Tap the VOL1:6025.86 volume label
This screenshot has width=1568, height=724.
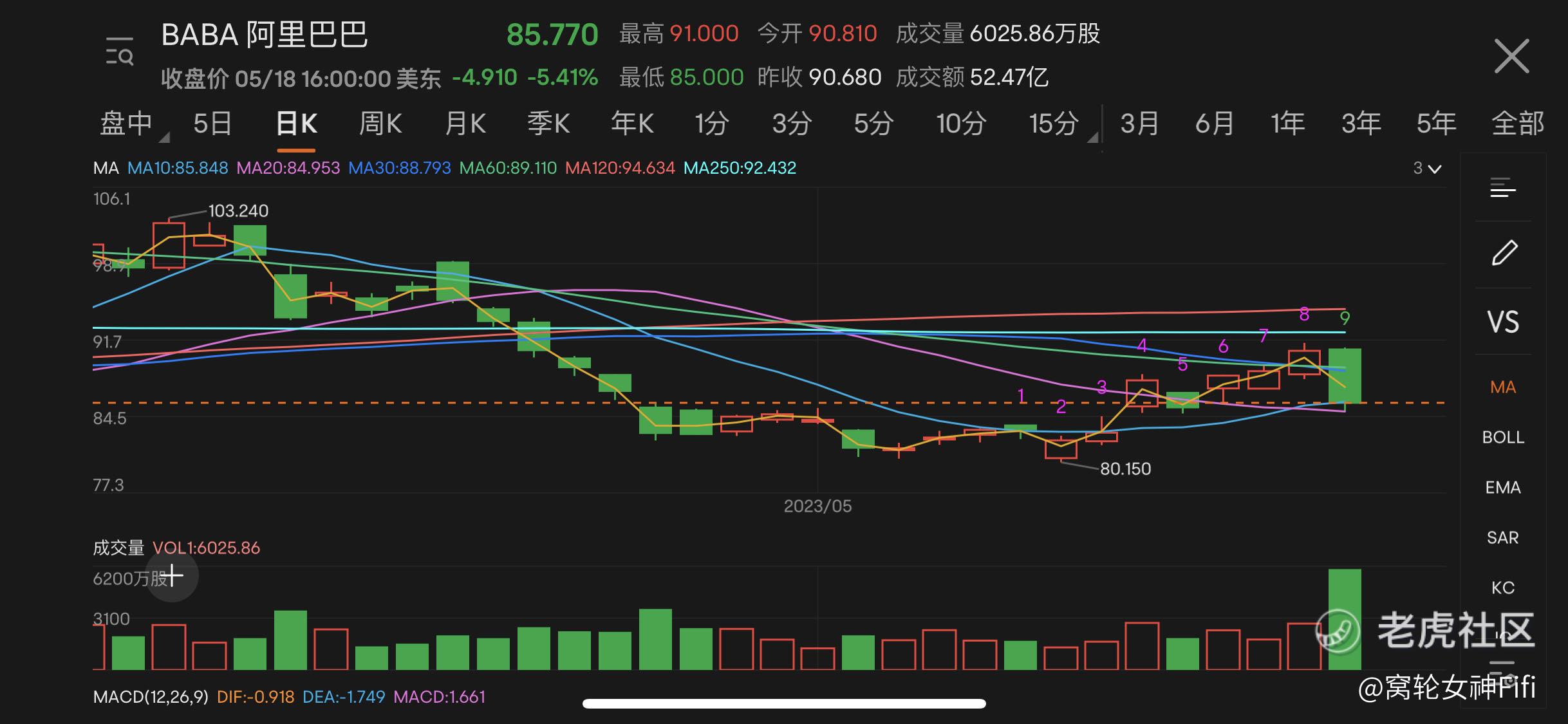coord(206,548)
